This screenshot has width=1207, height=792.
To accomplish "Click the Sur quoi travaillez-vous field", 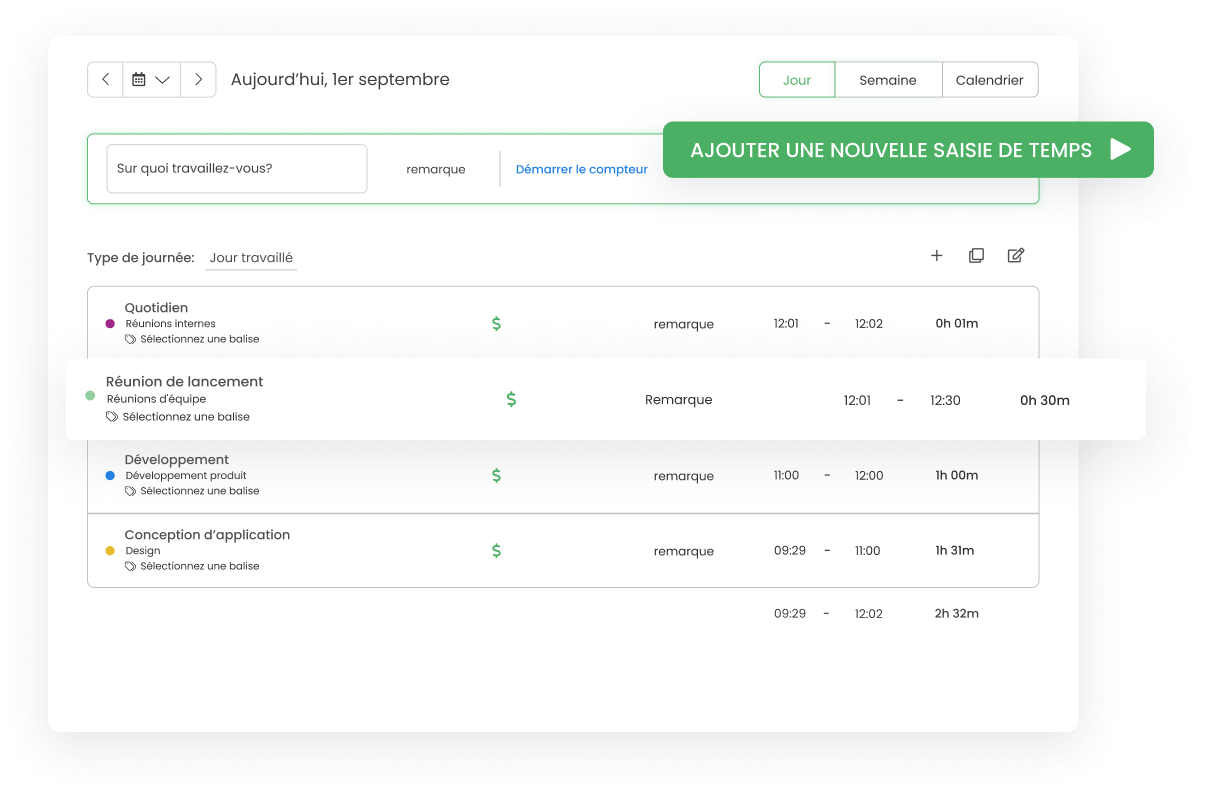I will pyautogui.click(x=237, y=169).
